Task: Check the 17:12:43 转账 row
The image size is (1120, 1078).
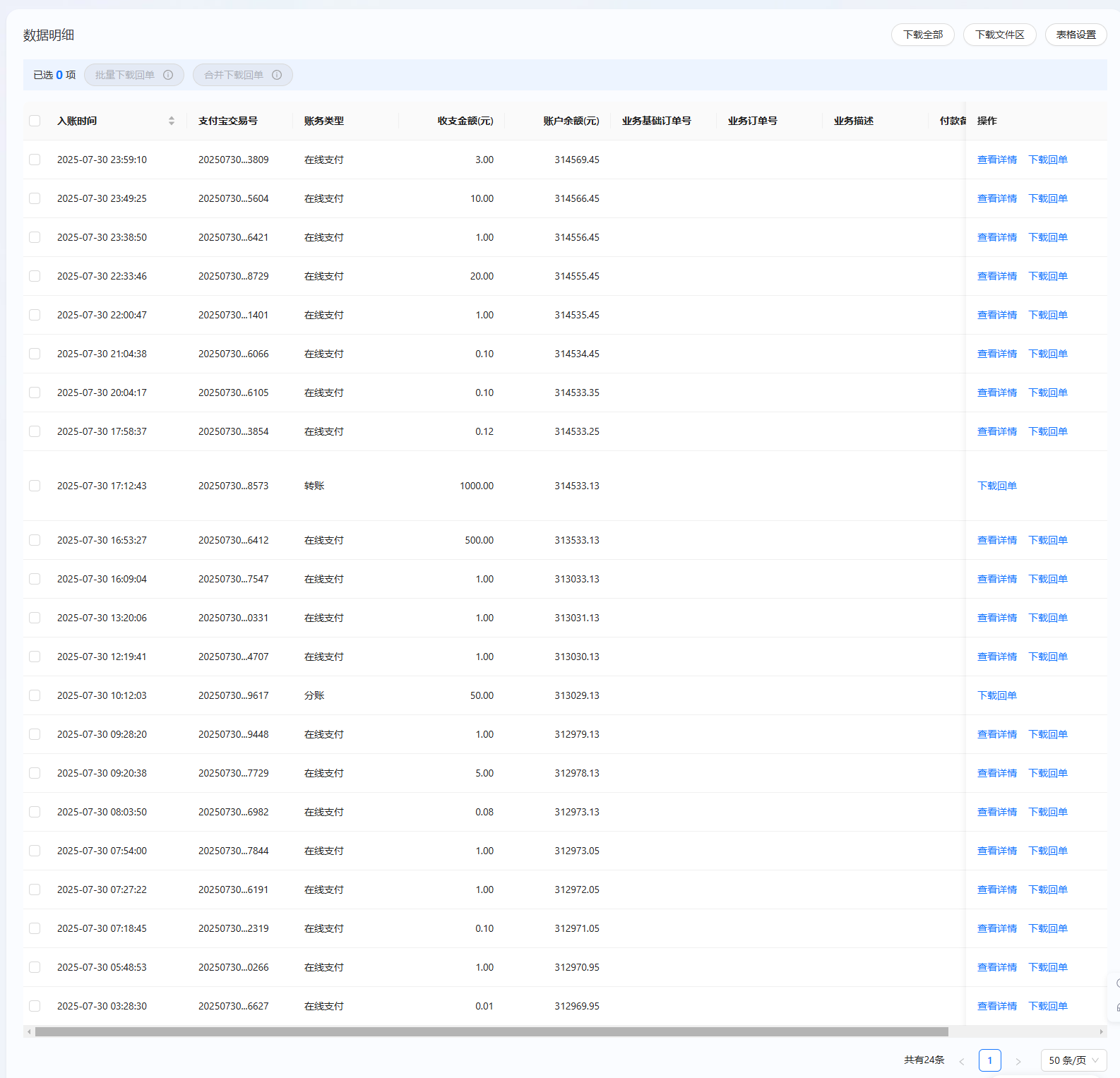Action: coord(35,486)
